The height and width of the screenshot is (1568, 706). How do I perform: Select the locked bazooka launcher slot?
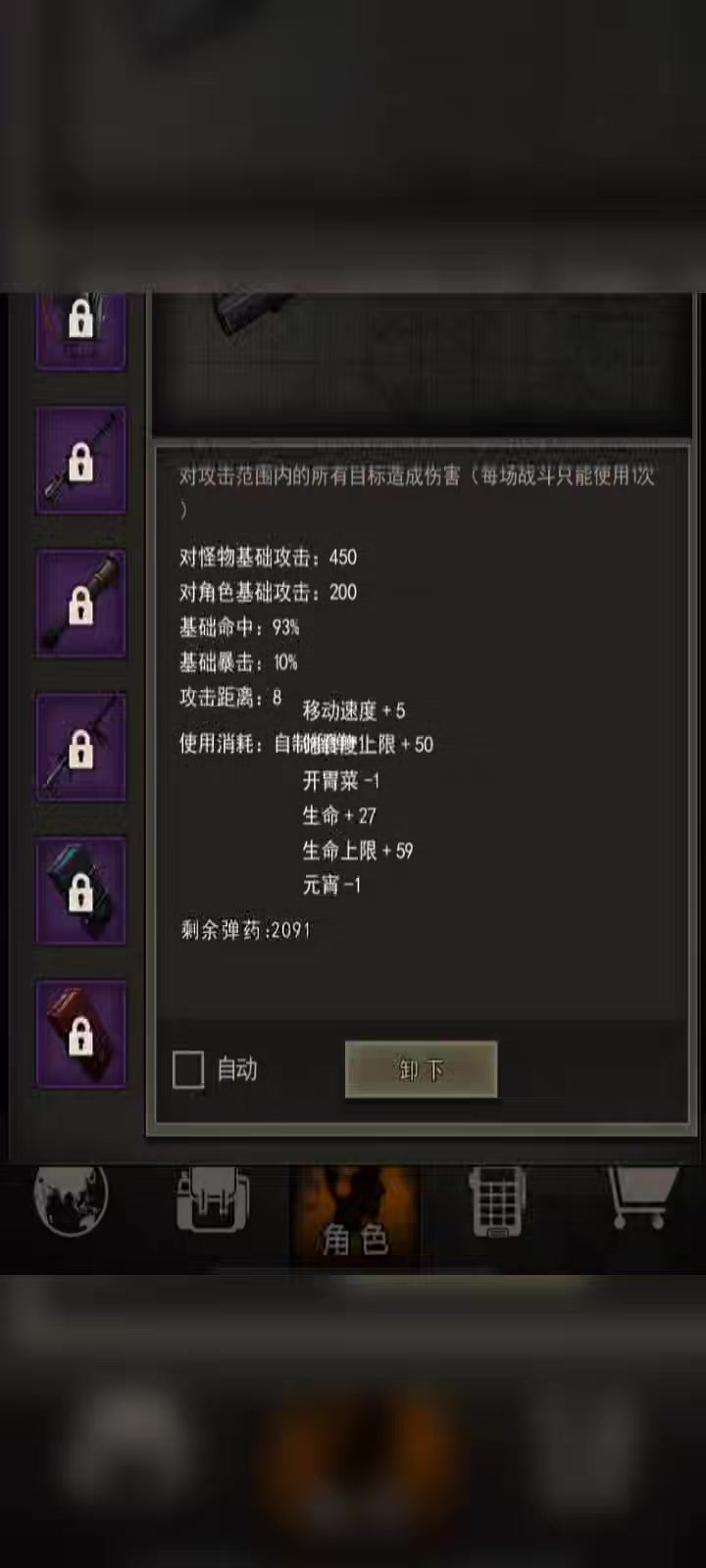[x=81, y=604]
